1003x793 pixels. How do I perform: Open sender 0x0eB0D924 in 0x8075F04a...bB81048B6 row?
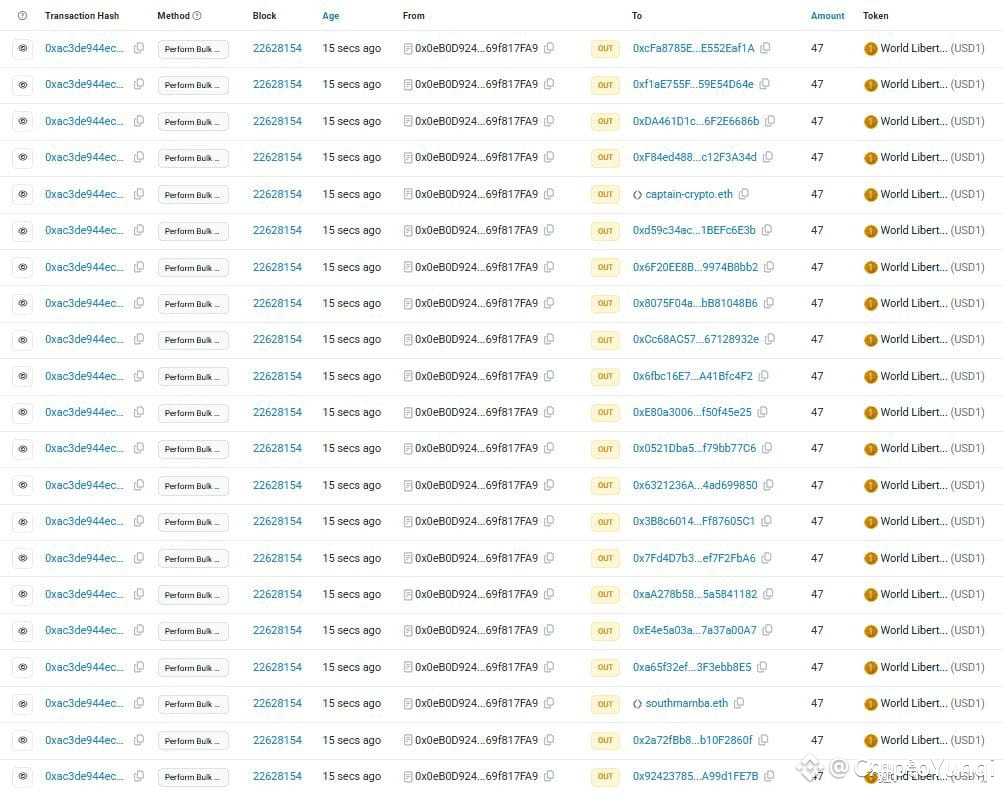(476, 302)
